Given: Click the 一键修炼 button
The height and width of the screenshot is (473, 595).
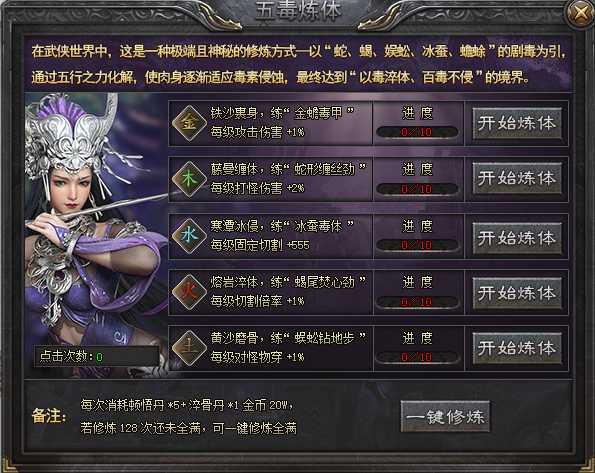Looking at the screenshot, I should (445, 416).
